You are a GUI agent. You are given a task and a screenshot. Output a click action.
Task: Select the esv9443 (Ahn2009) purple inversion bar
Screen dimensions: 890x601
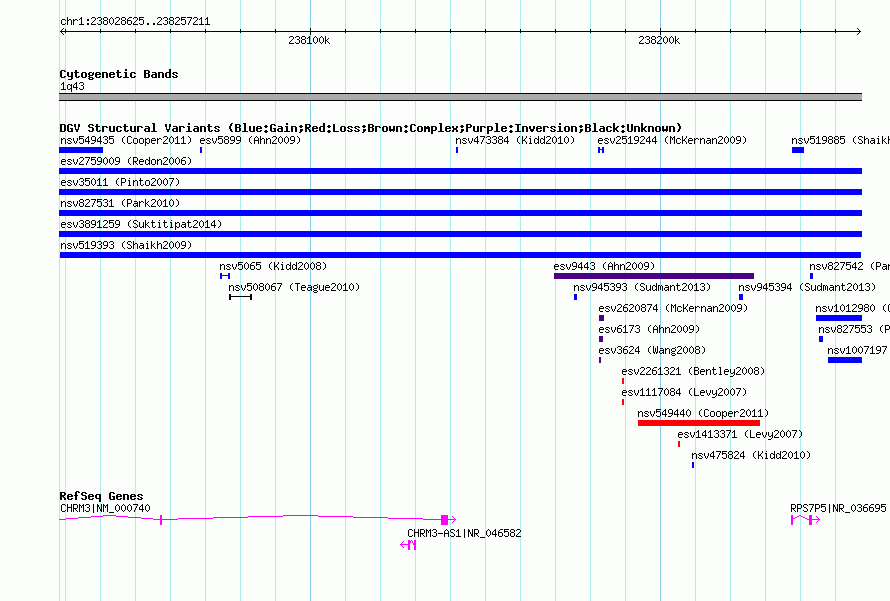654,276
